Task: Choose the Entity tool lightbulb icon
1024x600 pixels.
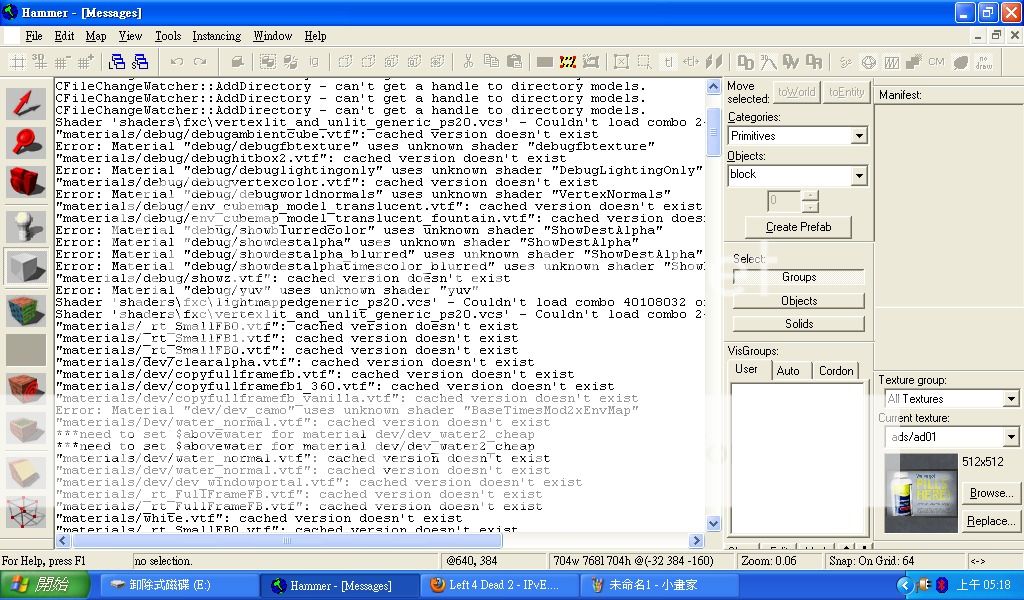Action: [x=26, y=227]
